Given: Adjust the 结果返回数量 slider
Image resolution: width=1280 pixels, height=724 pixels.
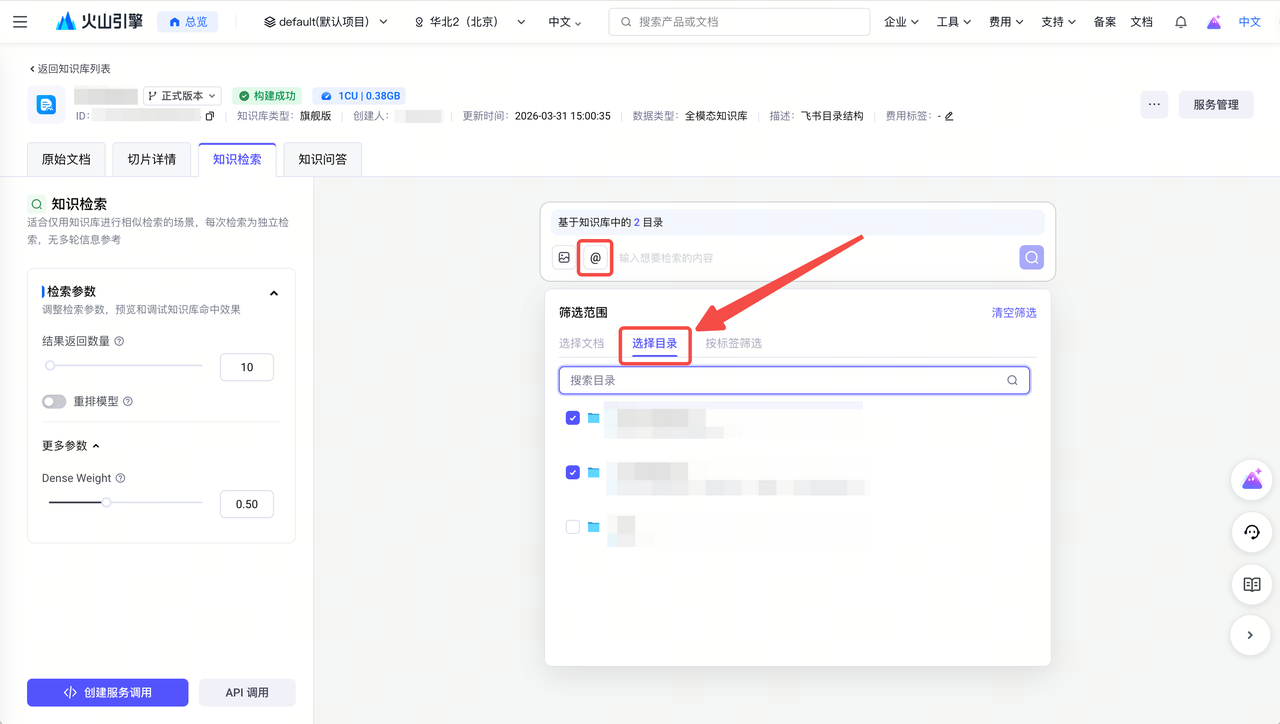Looking at the screenshot, I should 50,366.
